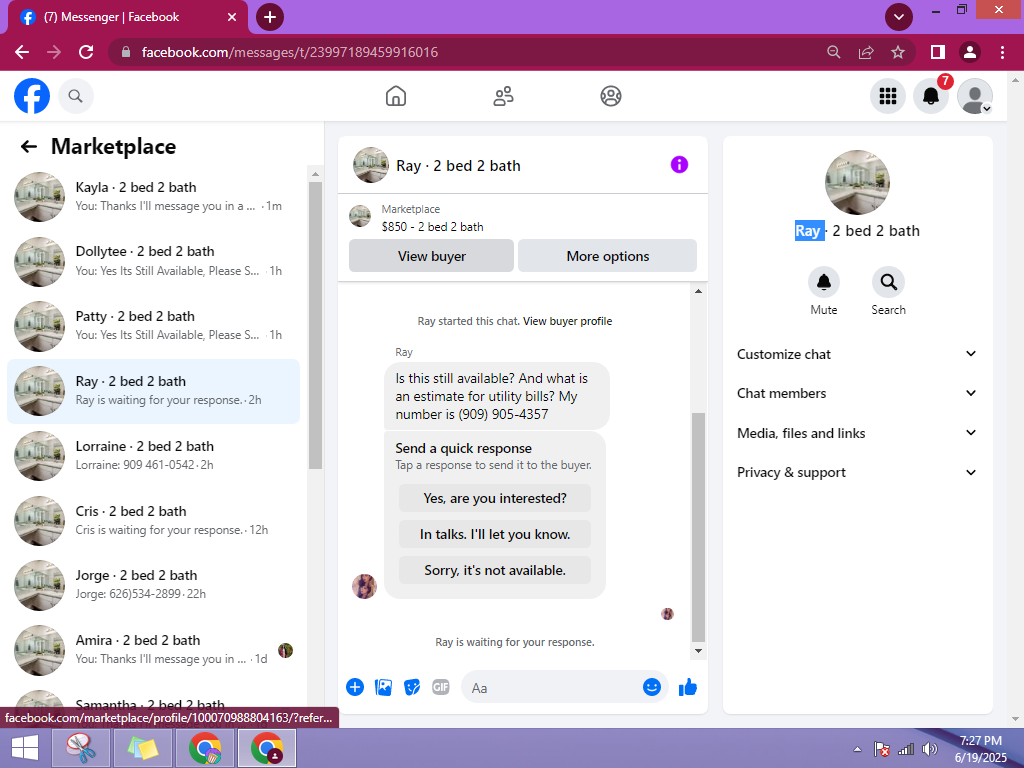
Task: Select Ray's conversation in the list
Action: pos(153,391)
